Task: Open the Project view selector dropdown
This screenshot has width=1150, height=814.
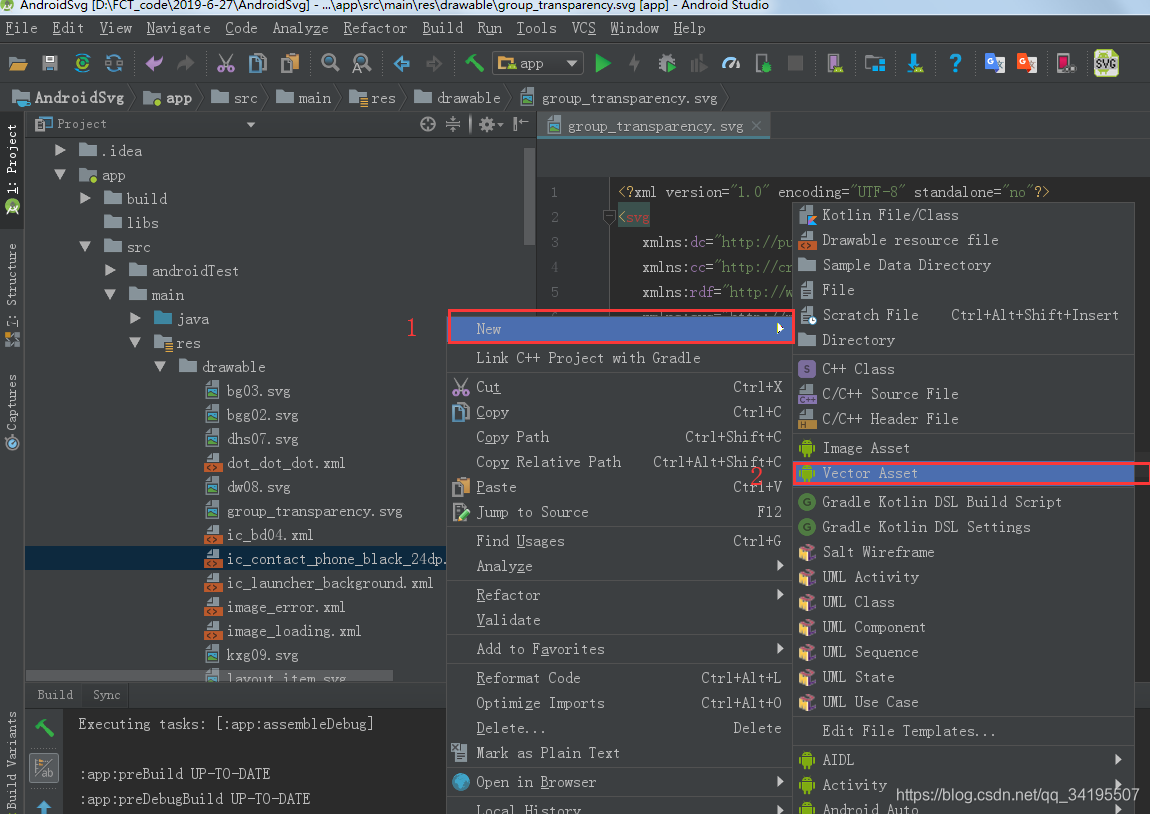Action: [251, 124]
